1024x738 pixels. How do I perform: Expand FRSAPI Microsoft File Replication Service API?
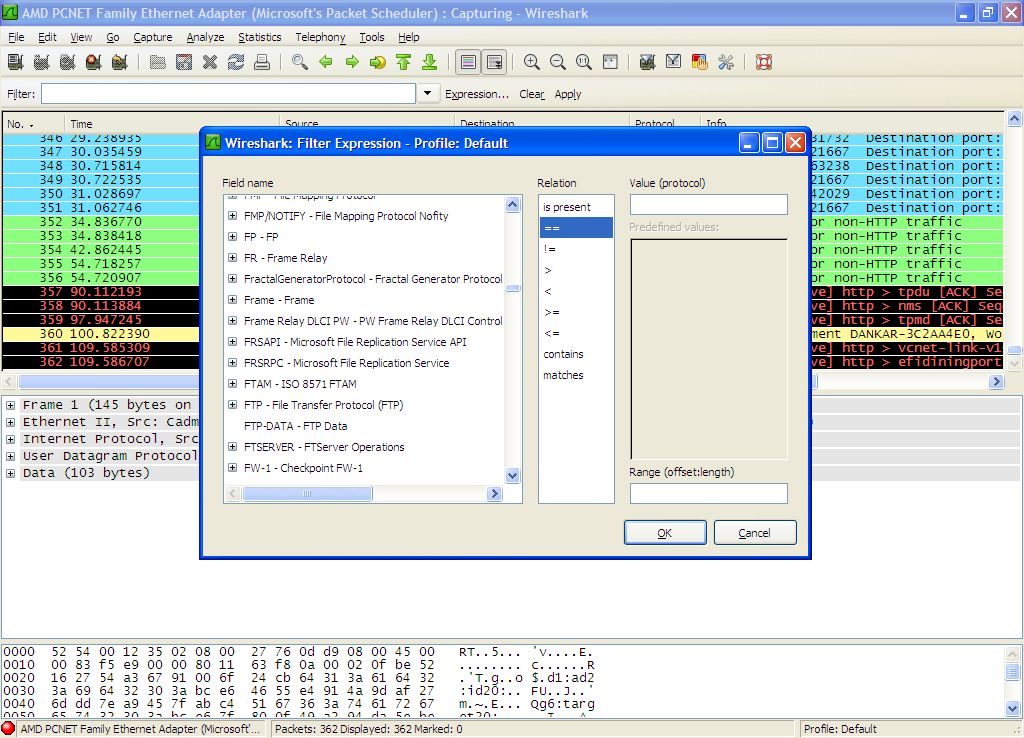pyautogui.click(x=232, y=342)
